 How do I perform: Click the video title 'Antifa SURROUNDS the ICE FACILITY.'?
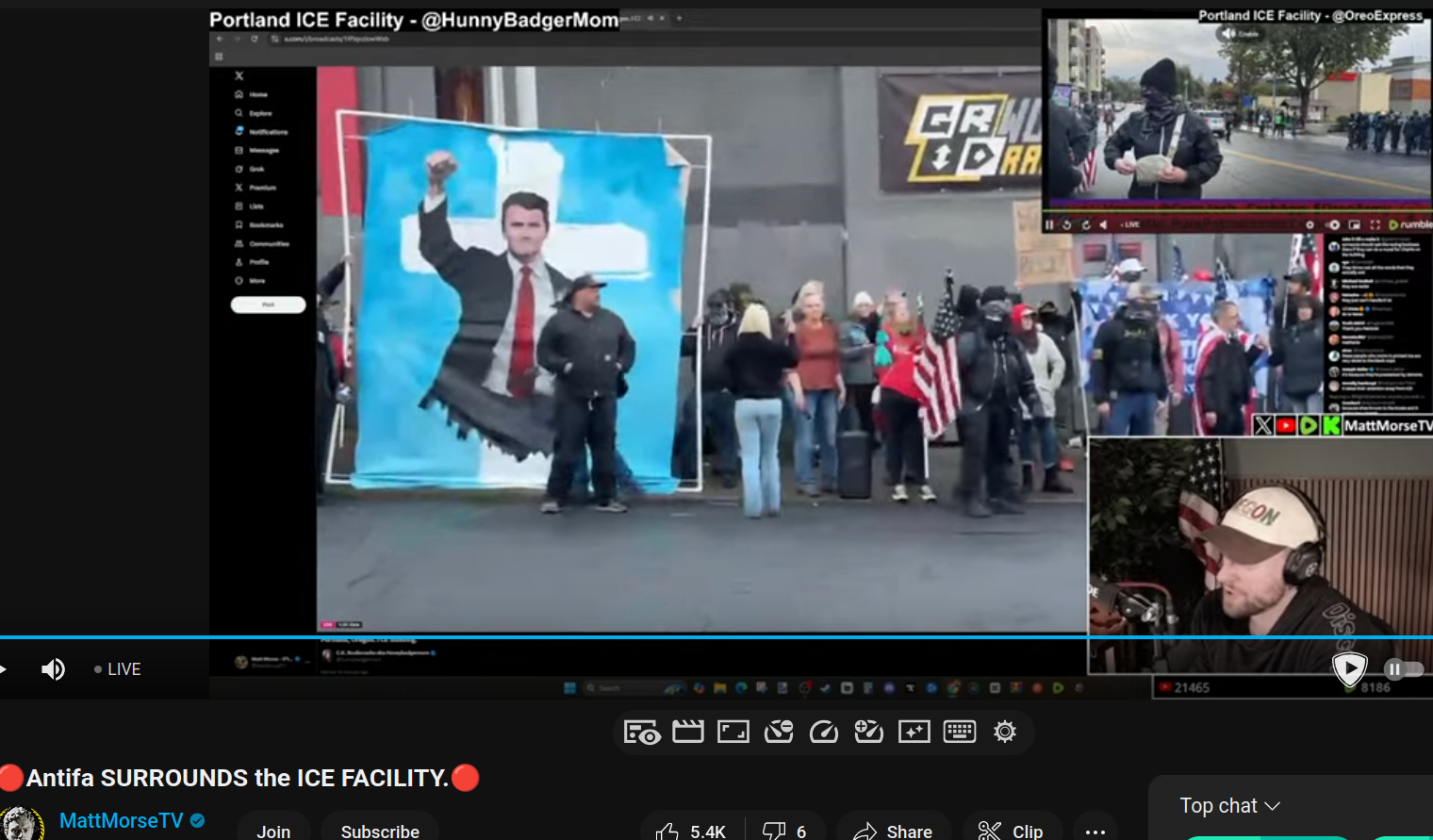pyautogui.click(x=238, y=778)
